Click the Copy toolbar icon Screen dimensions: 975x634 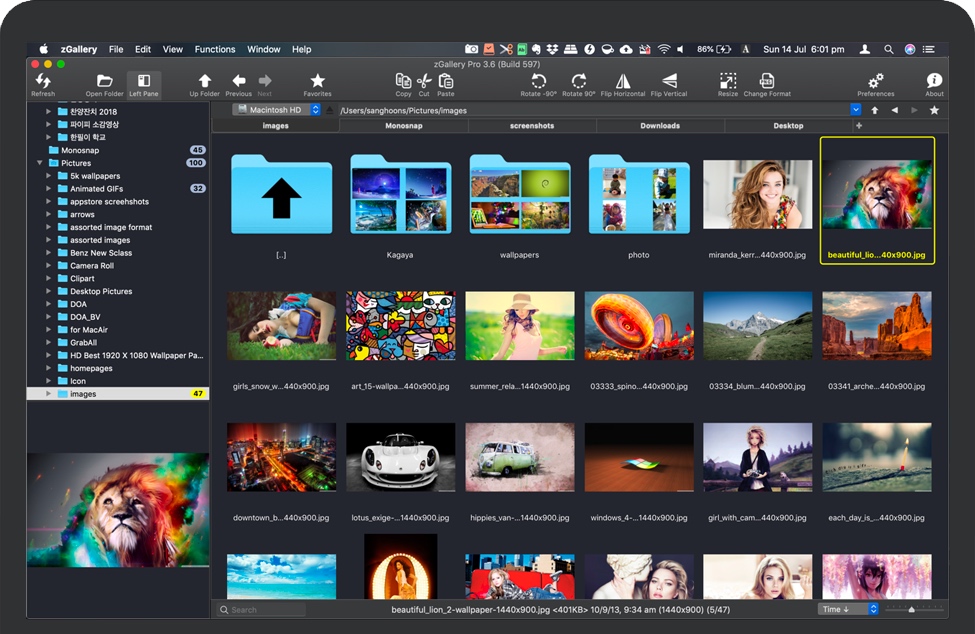tap(404, 81)
